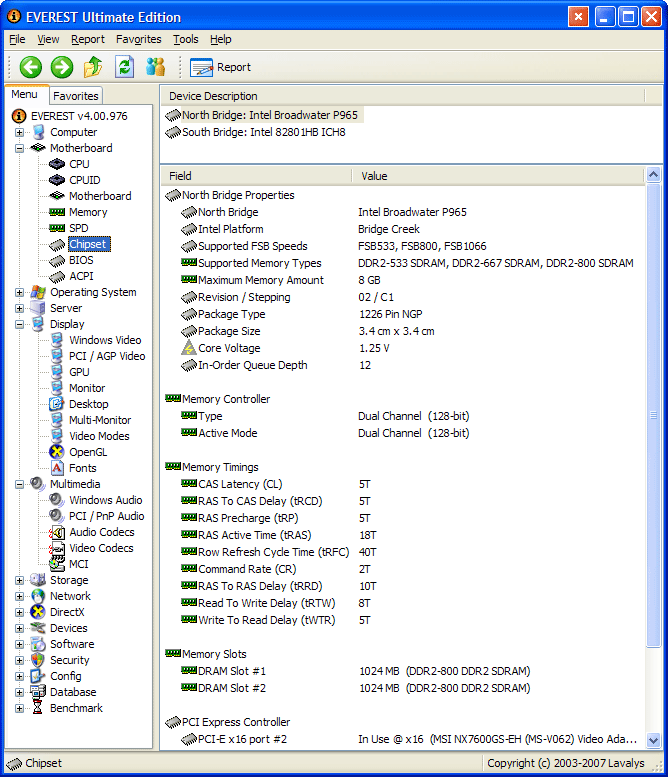The height and width of the screenshot is (777, 668).
Task: Select the Monitor tree item
Action: (x=87, y=388)
